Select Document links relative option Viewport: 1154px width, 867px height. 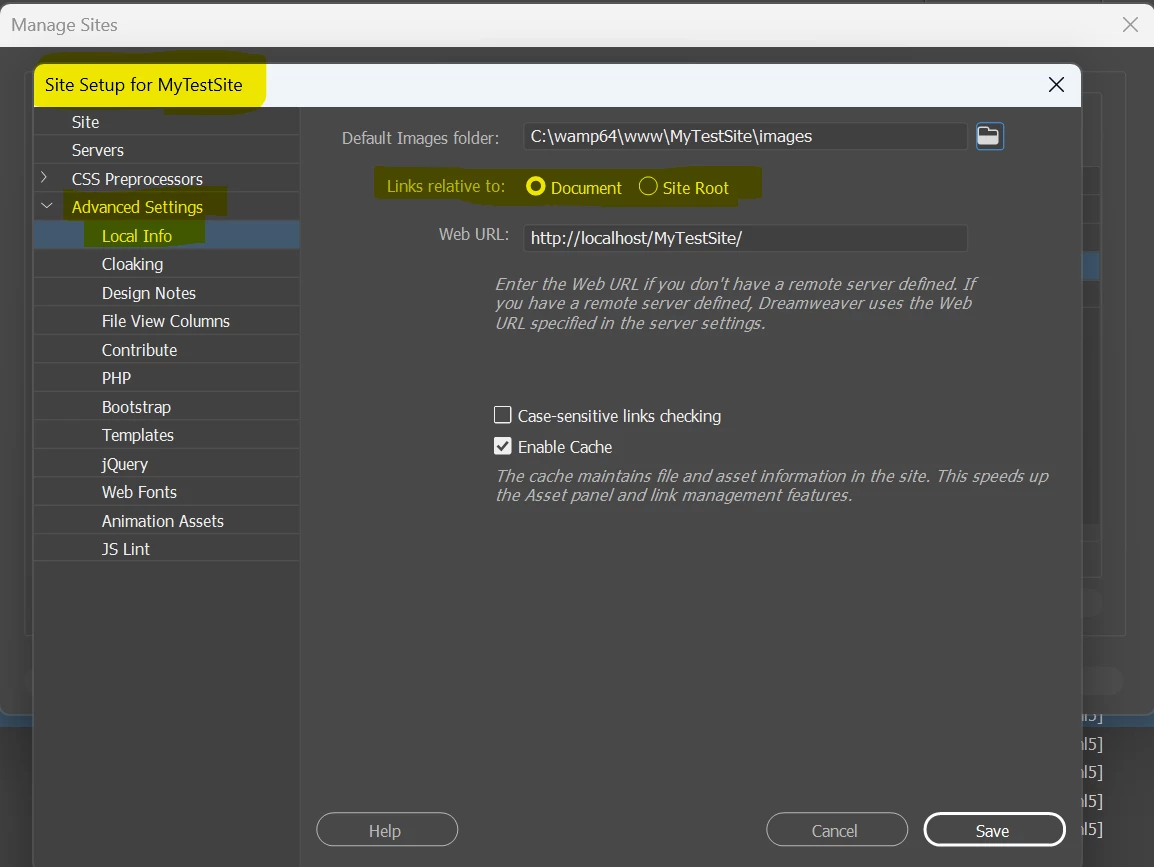536,187
